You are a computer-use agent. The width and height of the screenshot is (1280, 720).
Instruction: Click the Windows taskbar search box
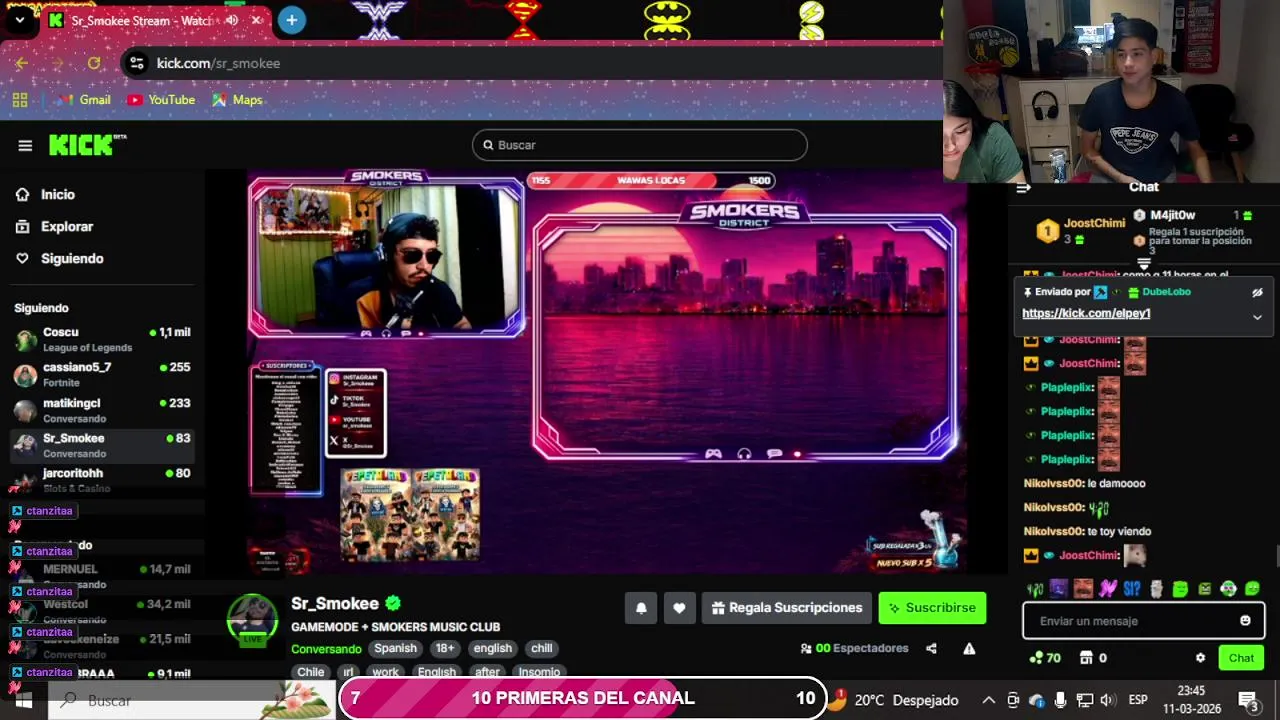190,701
